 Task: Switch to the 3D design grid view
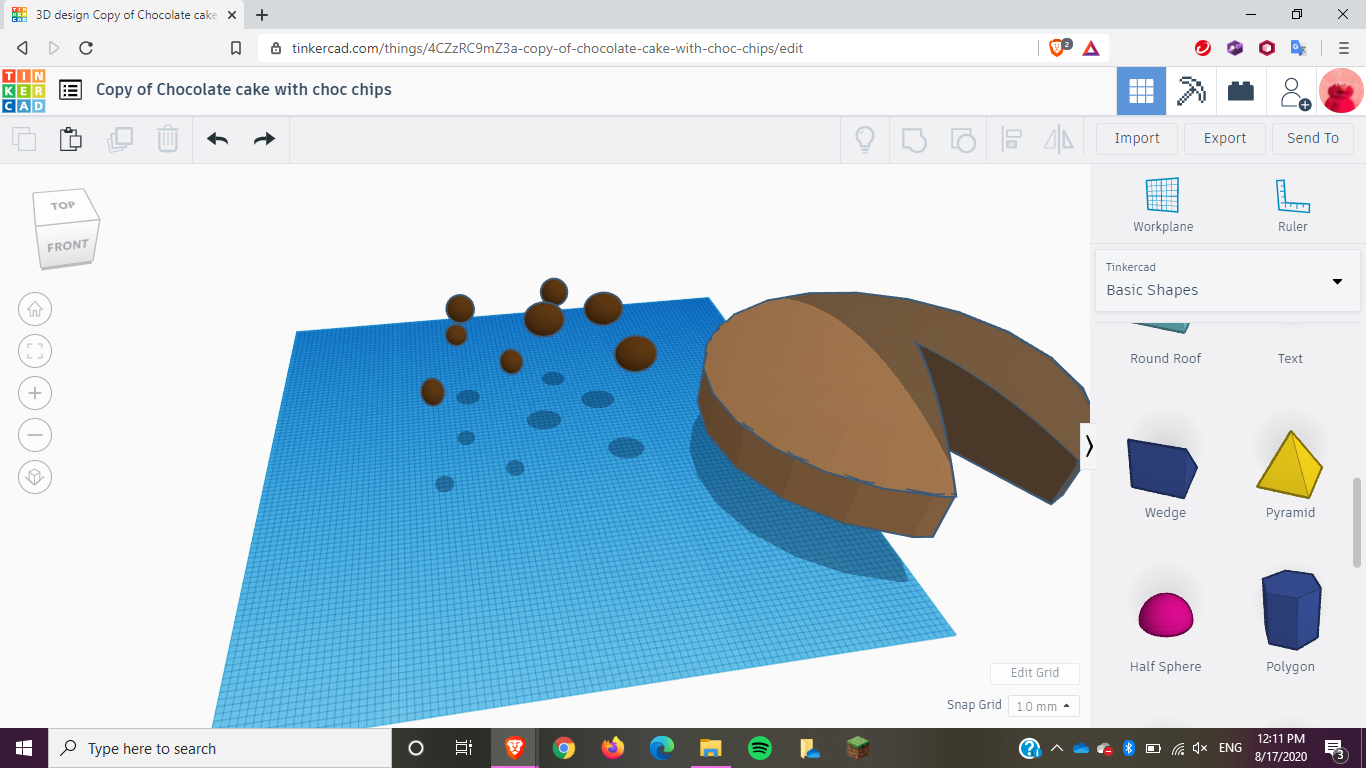pyautogui.click(x=1141, y=91)
